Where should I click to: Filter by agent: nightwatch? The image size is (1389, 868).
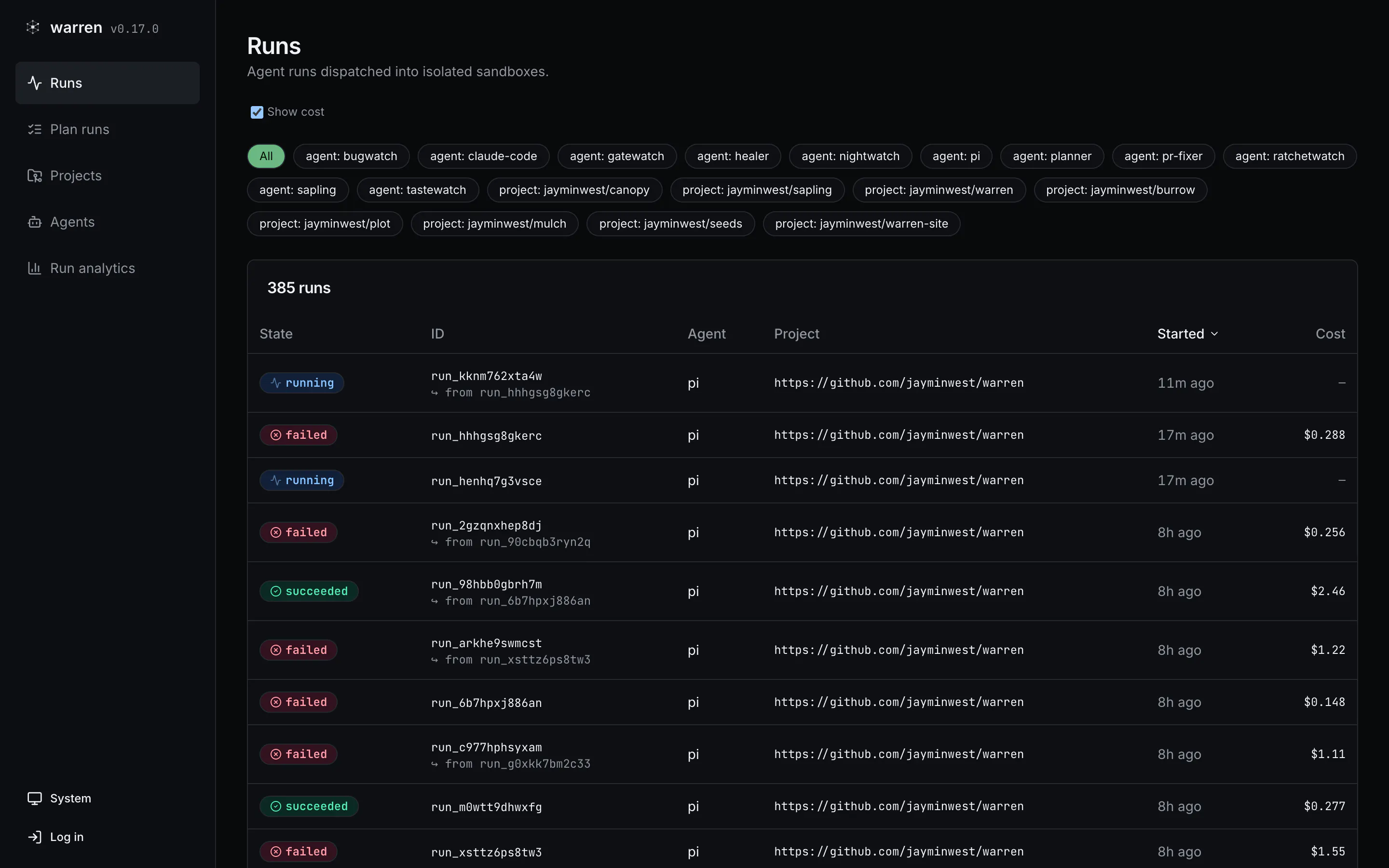pos(851,156)
